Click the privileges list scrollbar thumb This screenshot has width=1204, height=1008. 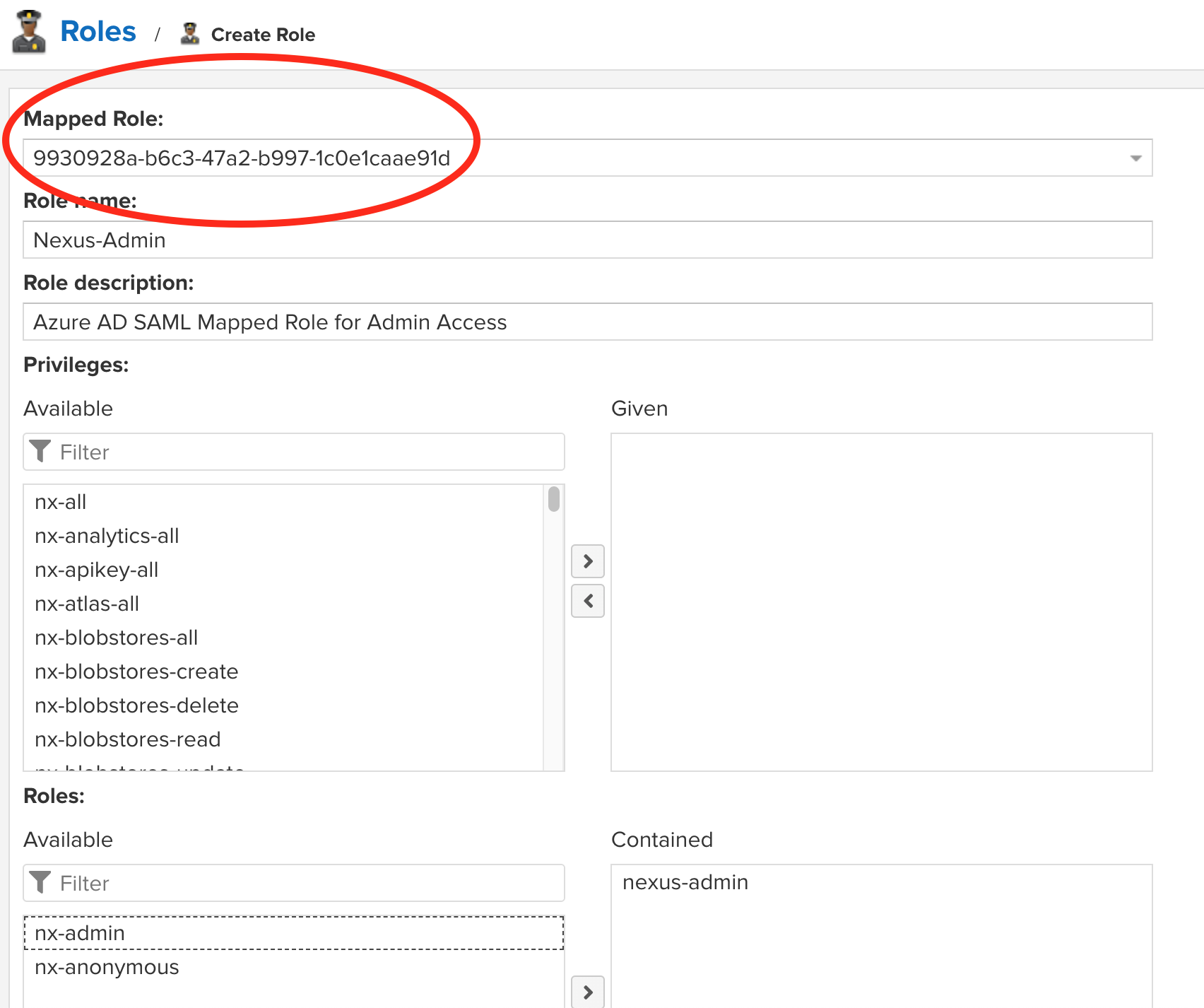point(554,499)
